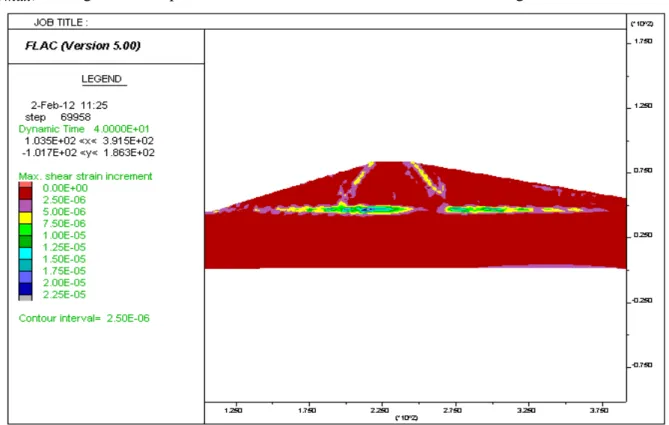The image size is (669, 425).
Task: Click the 1.250 tick on horizontal axis
Action: tap(233, 410)
